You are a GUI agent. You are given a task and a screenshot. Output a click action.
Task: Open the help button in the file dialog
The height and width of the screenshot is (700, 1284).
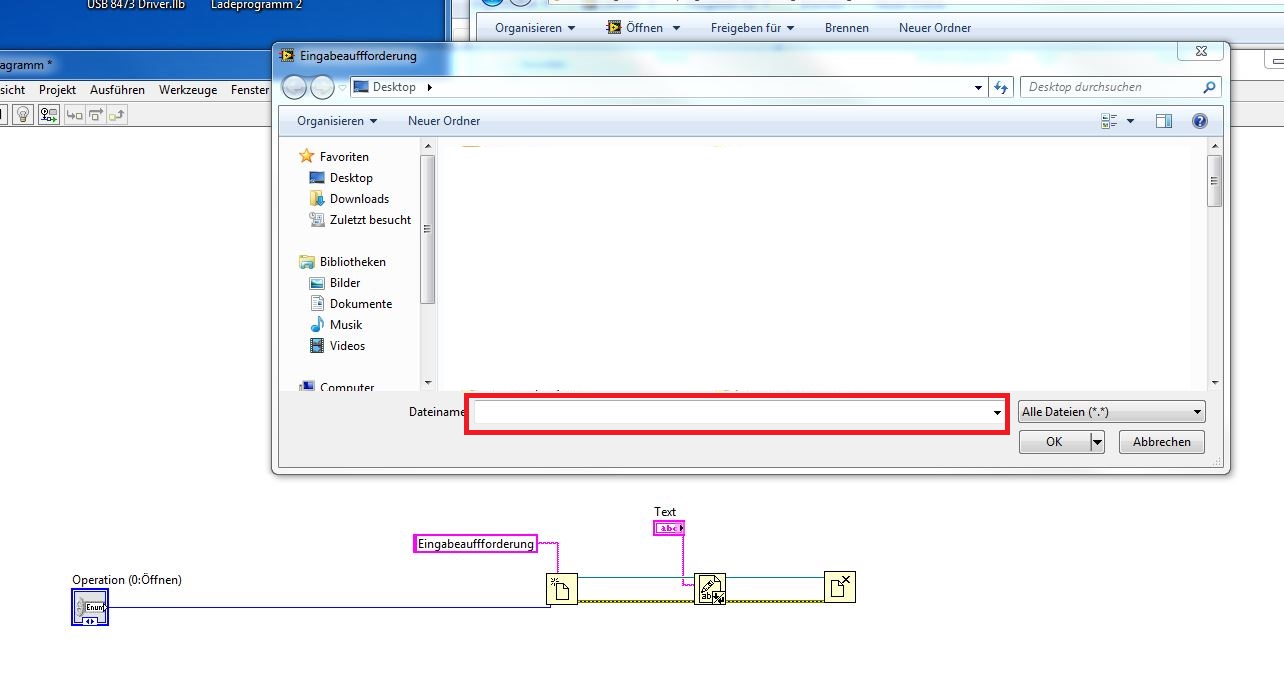(x=1200, y=121)
